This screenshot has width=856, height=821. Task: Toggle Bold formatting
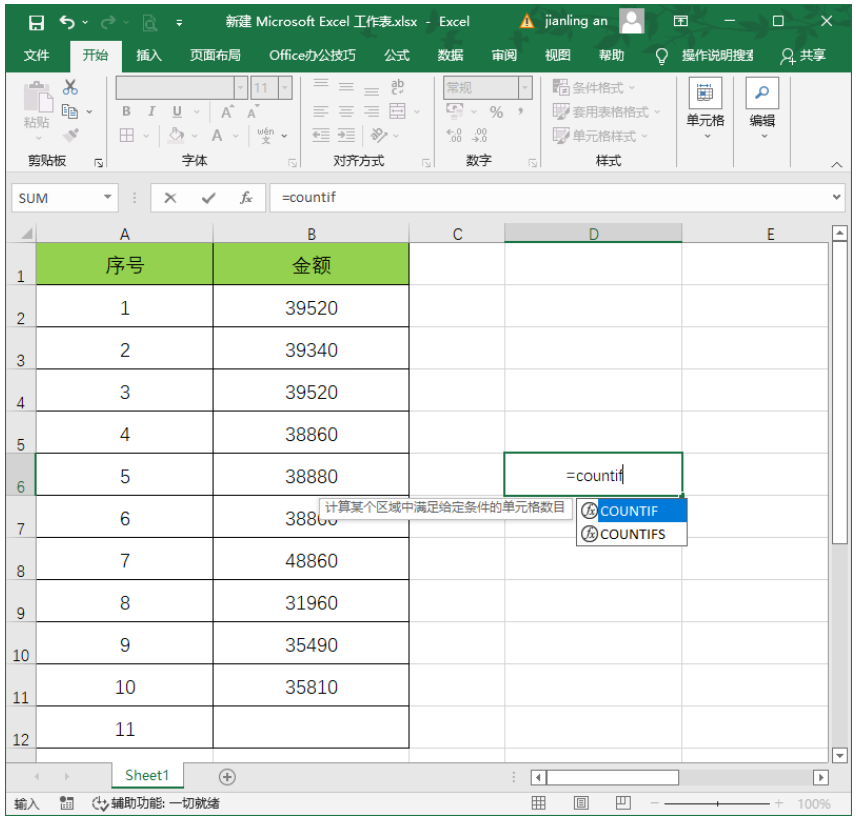click(126, 112)
